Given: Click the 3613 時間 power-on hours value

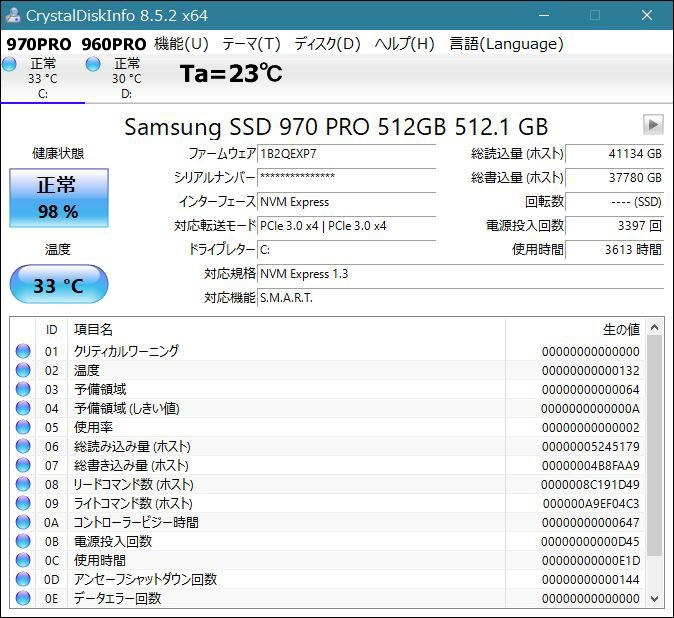Looking at the screenshot, I should [615, 250].
